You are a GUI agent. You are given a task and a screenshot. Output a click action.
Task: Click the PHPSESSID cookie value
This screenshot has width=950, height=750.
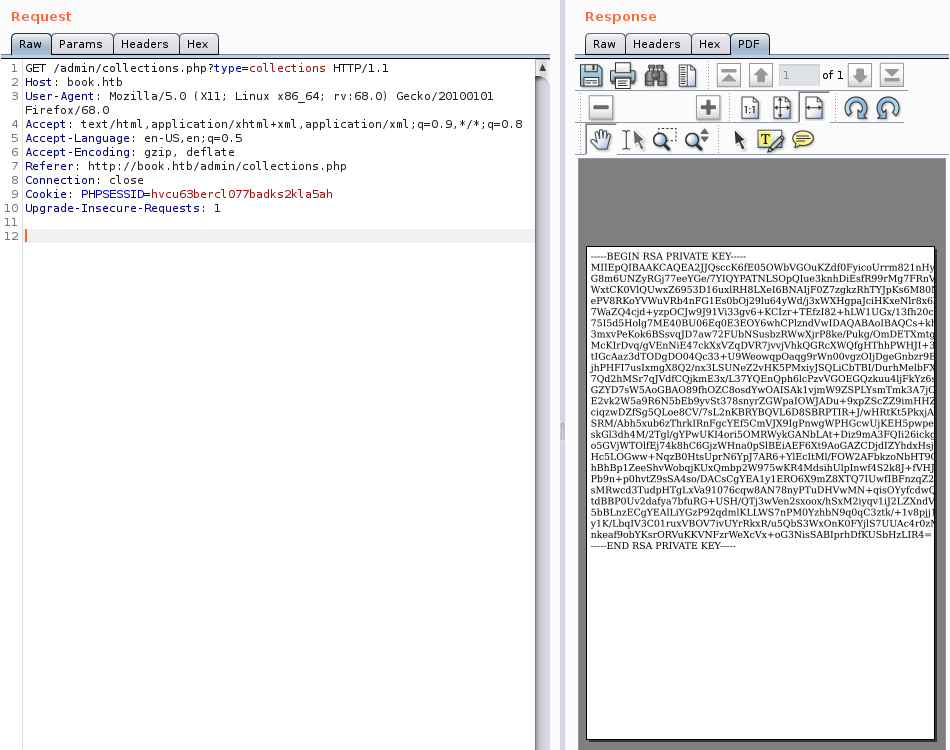[242, 194]
